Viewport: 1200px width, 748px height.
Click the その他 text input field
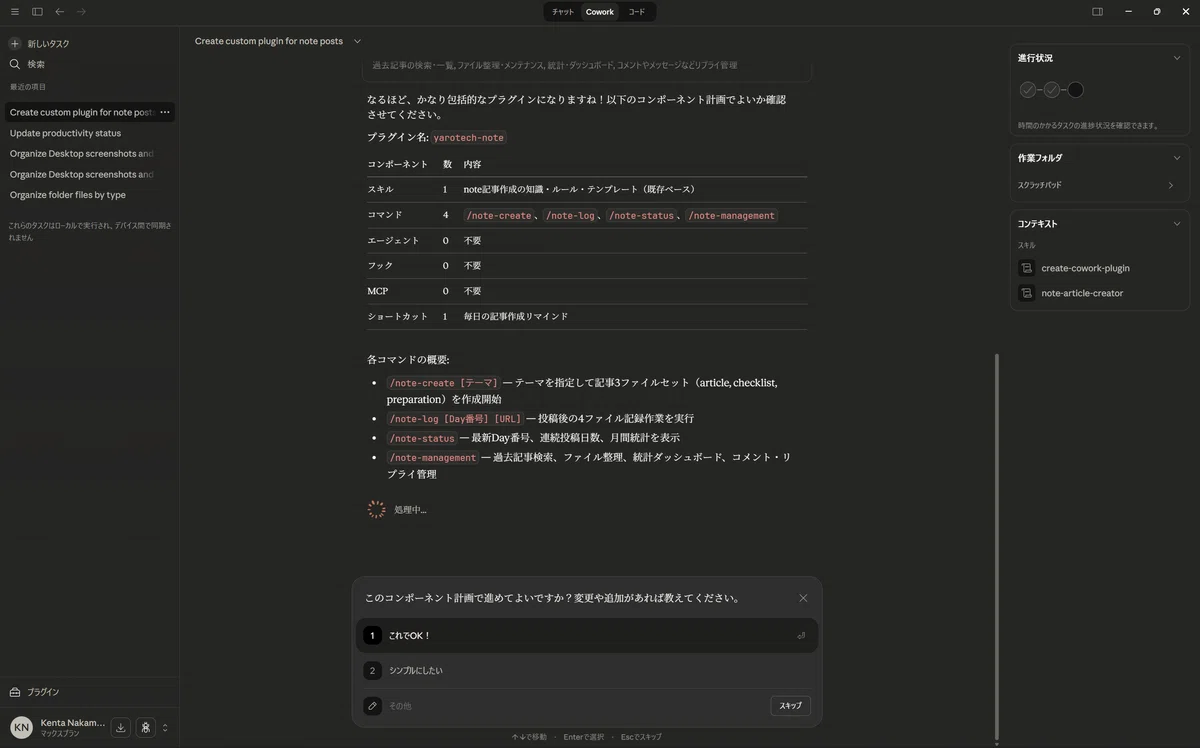[575, 706]
